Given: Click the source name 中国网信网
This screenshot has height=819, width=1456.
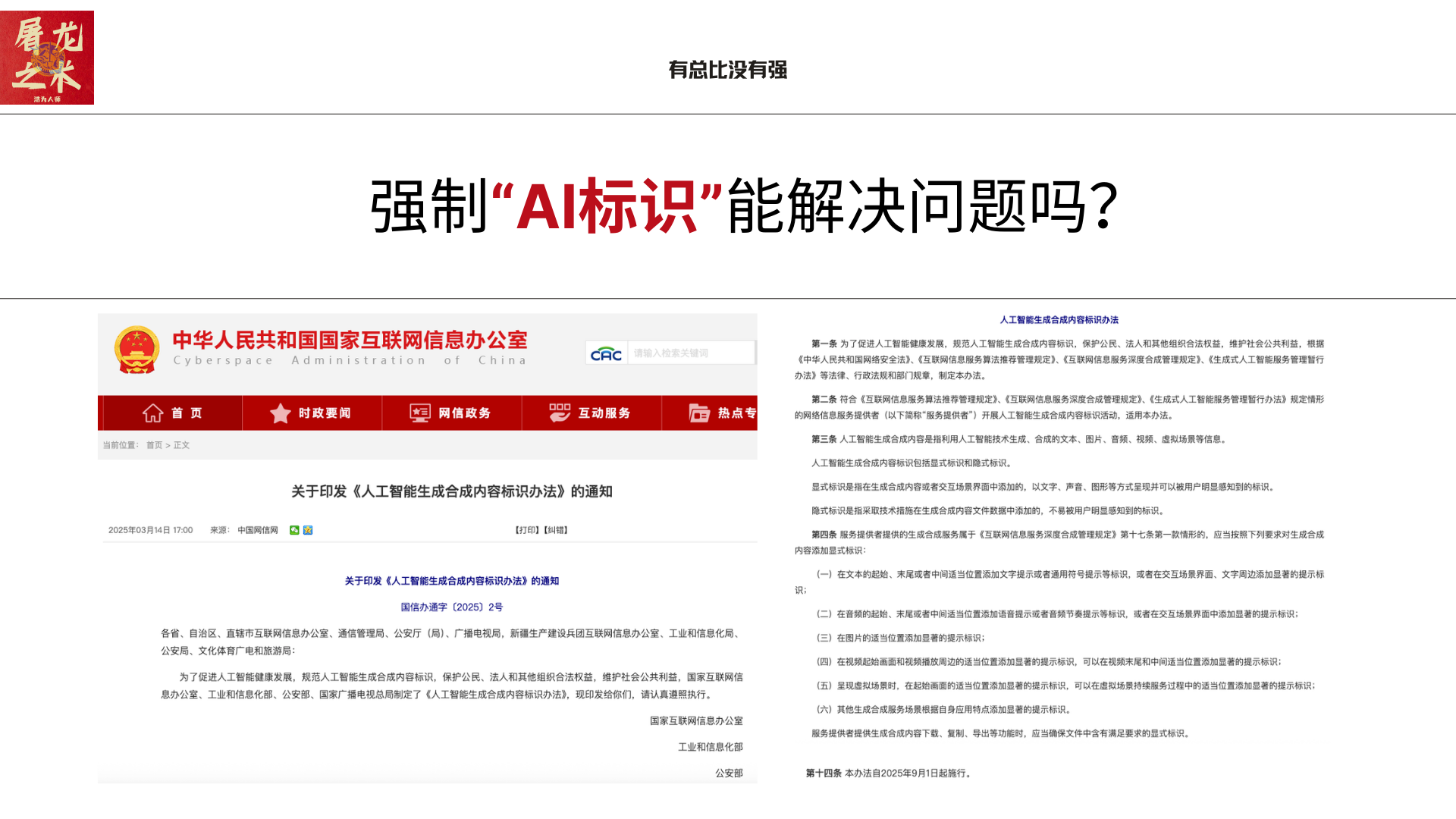Looking at the screenshot, I should (x=258, y=530).
